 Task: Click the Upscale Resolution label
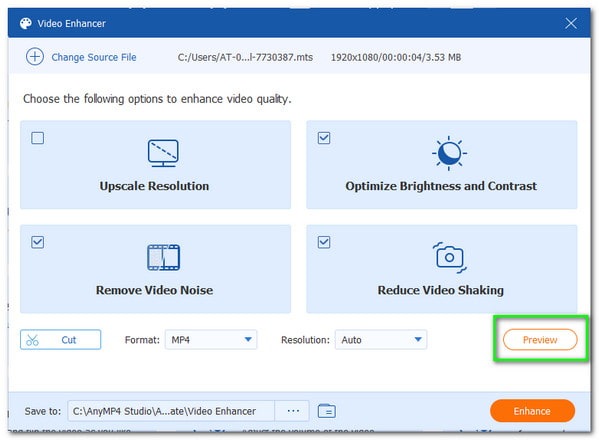point(154,186)
